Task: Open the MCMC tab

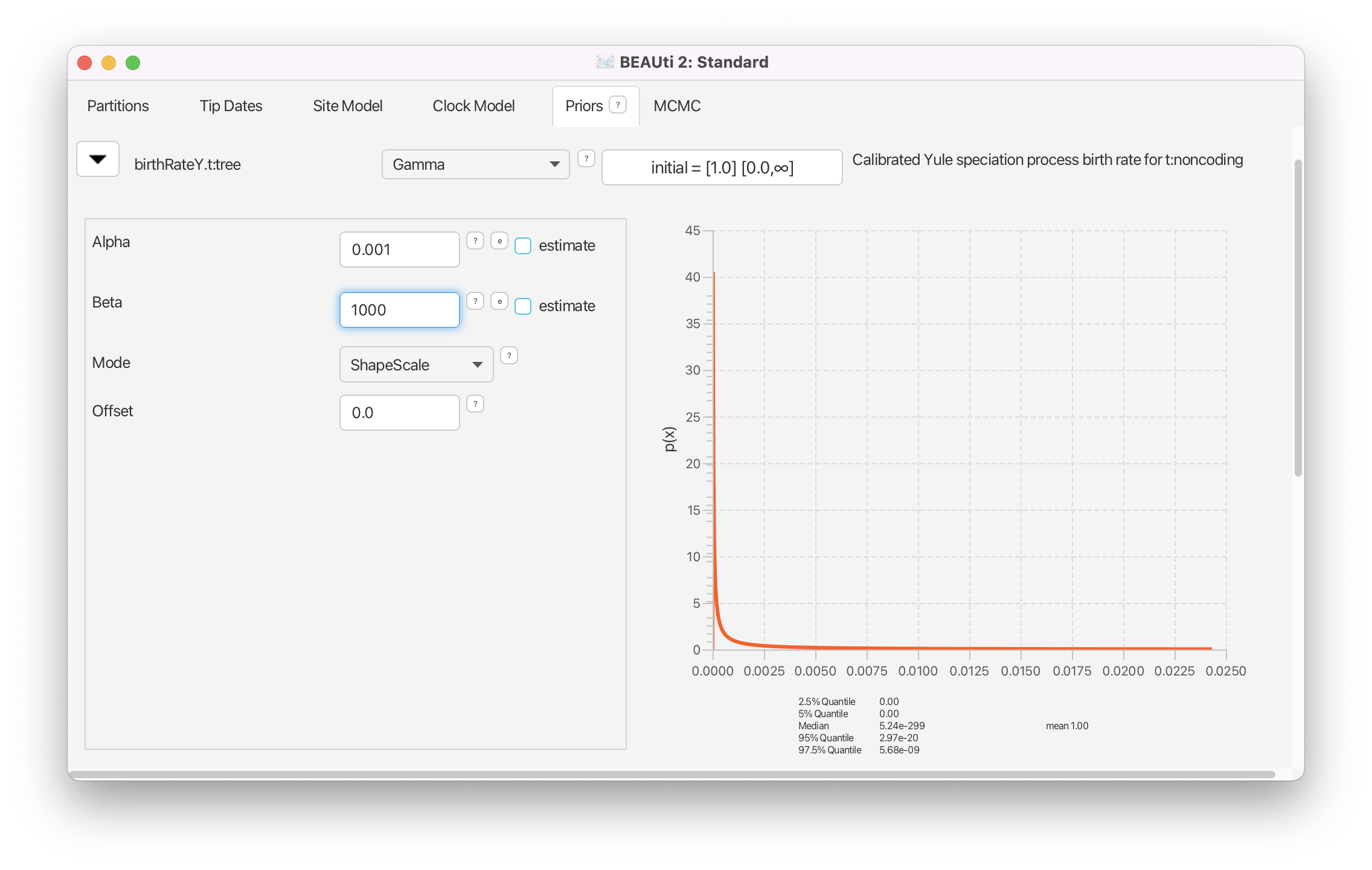Action: (677, 106)
